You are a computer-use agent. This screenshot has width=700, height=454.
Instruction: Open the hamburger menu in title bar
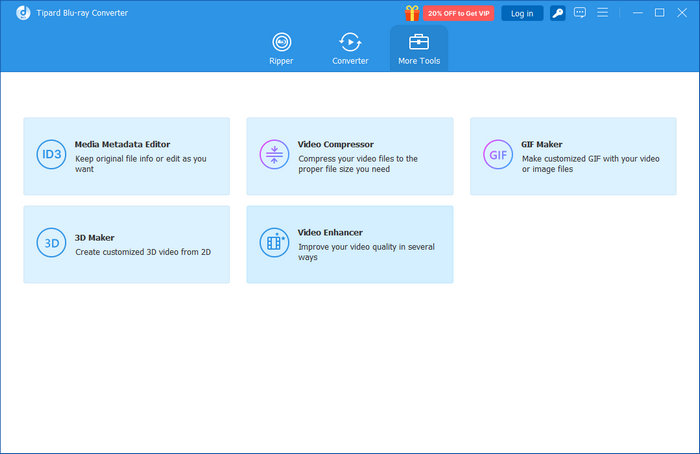(x=602, y=13)
